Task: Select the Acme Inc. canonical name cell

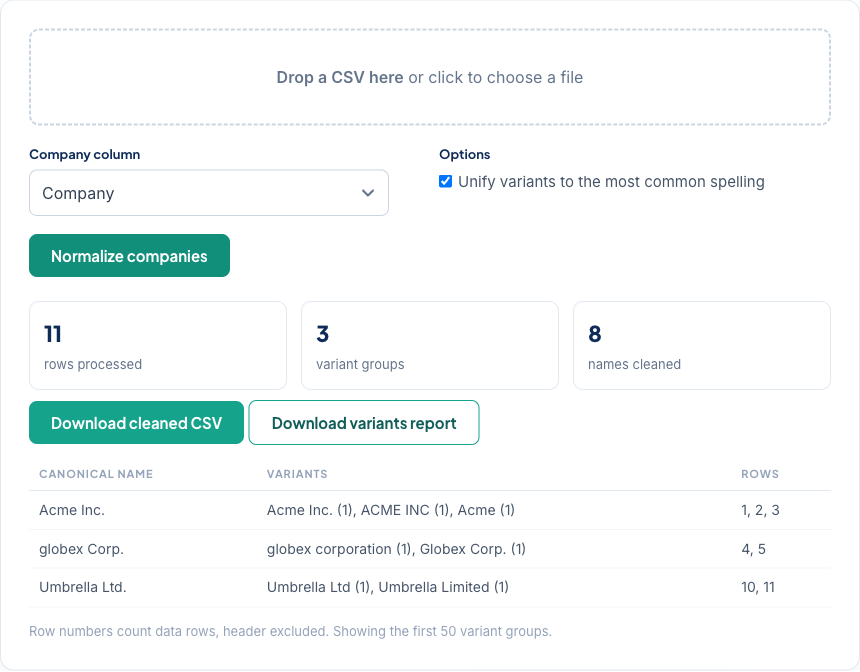Action: tap(72, 510)
